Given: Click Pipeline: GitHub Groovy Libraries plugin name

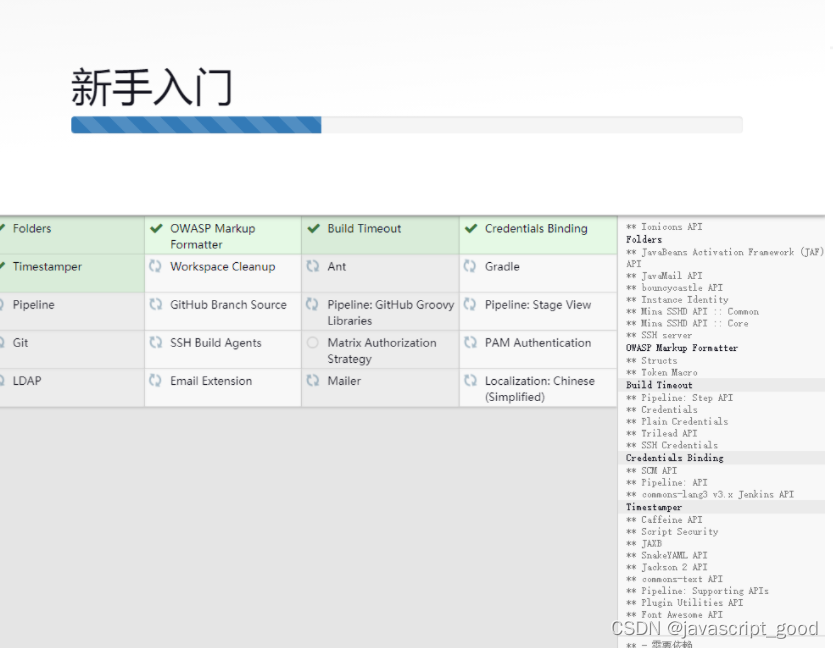Looking at the screenshot, I should point(390,312).
